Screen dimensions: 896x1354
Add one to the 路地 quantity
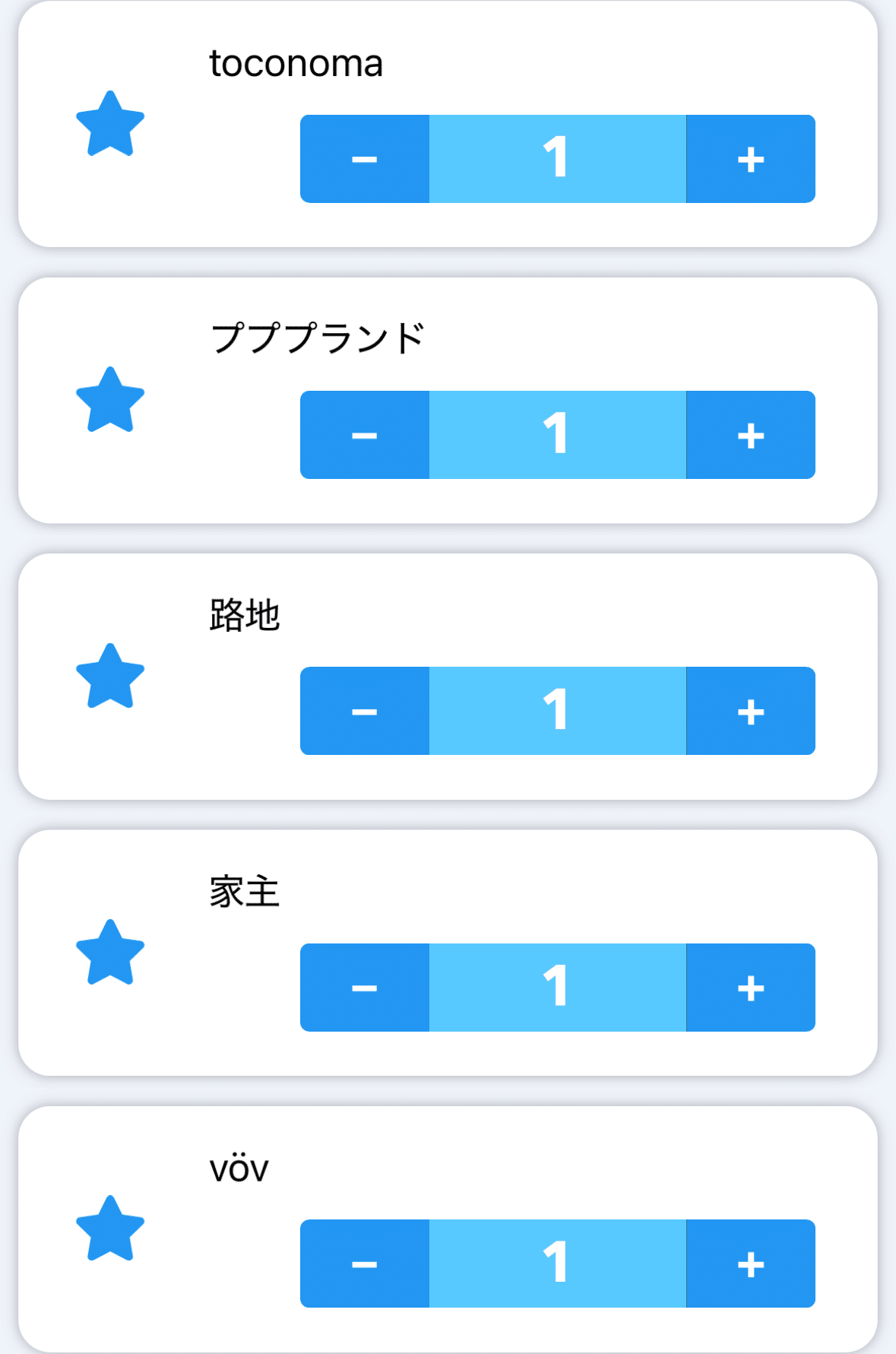(751, 711)
